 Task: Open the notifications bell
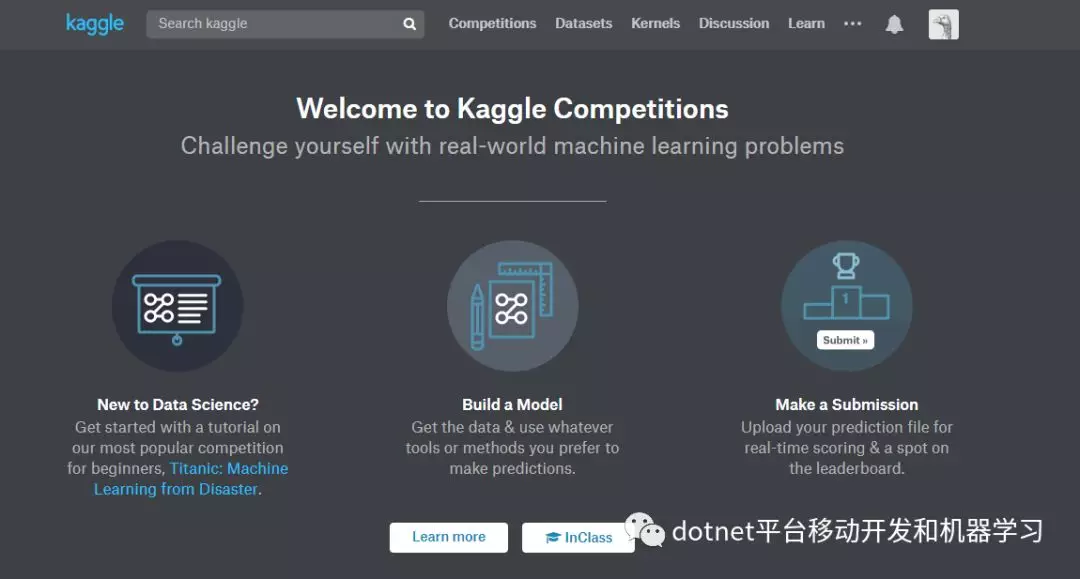coord(894,25)
